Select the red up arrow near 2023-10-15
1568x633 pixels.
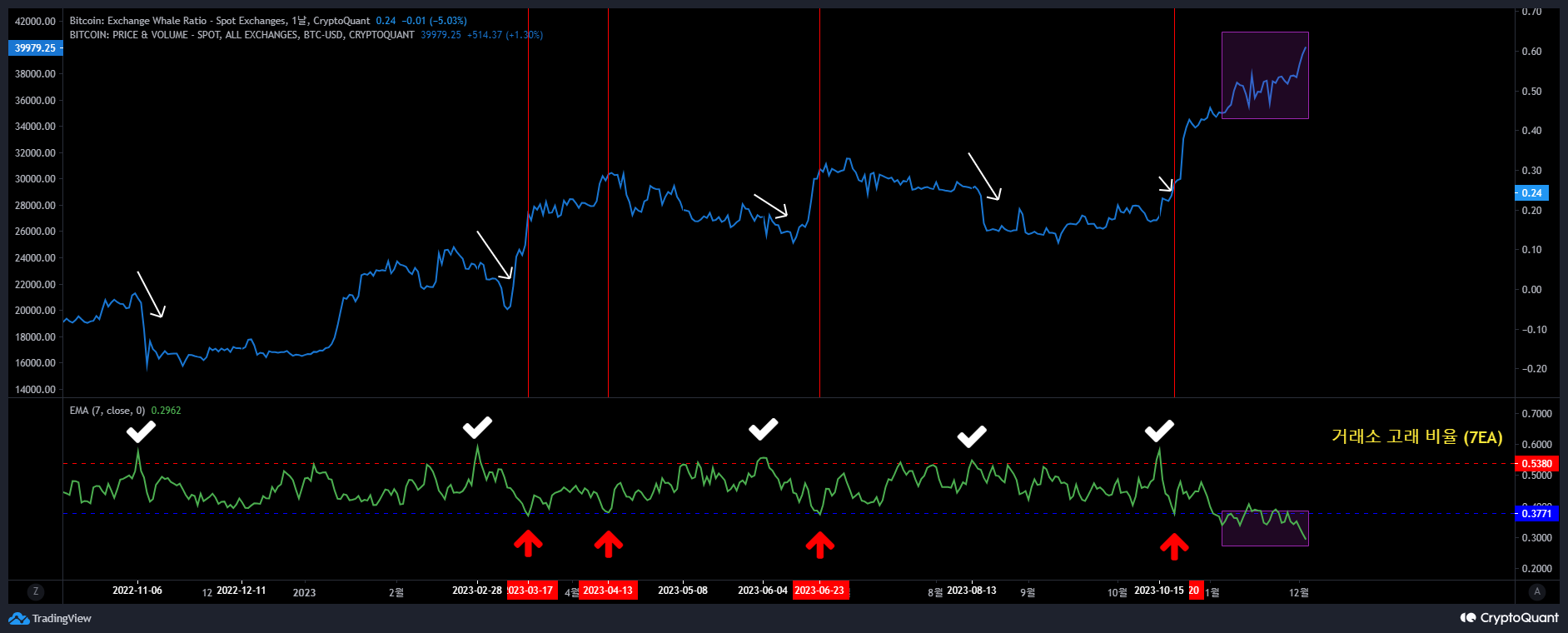tap(1174, 546)
